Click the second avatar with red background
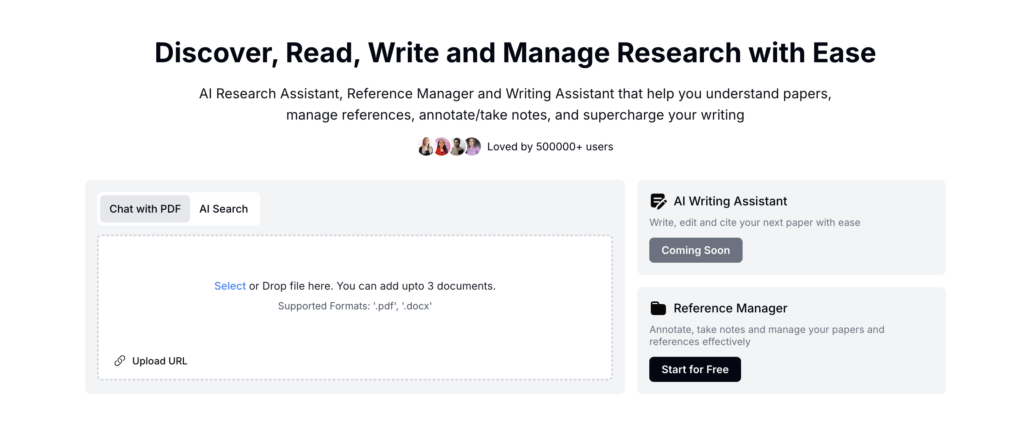Viewport: 1024px width, 432px height. (441, 147)
